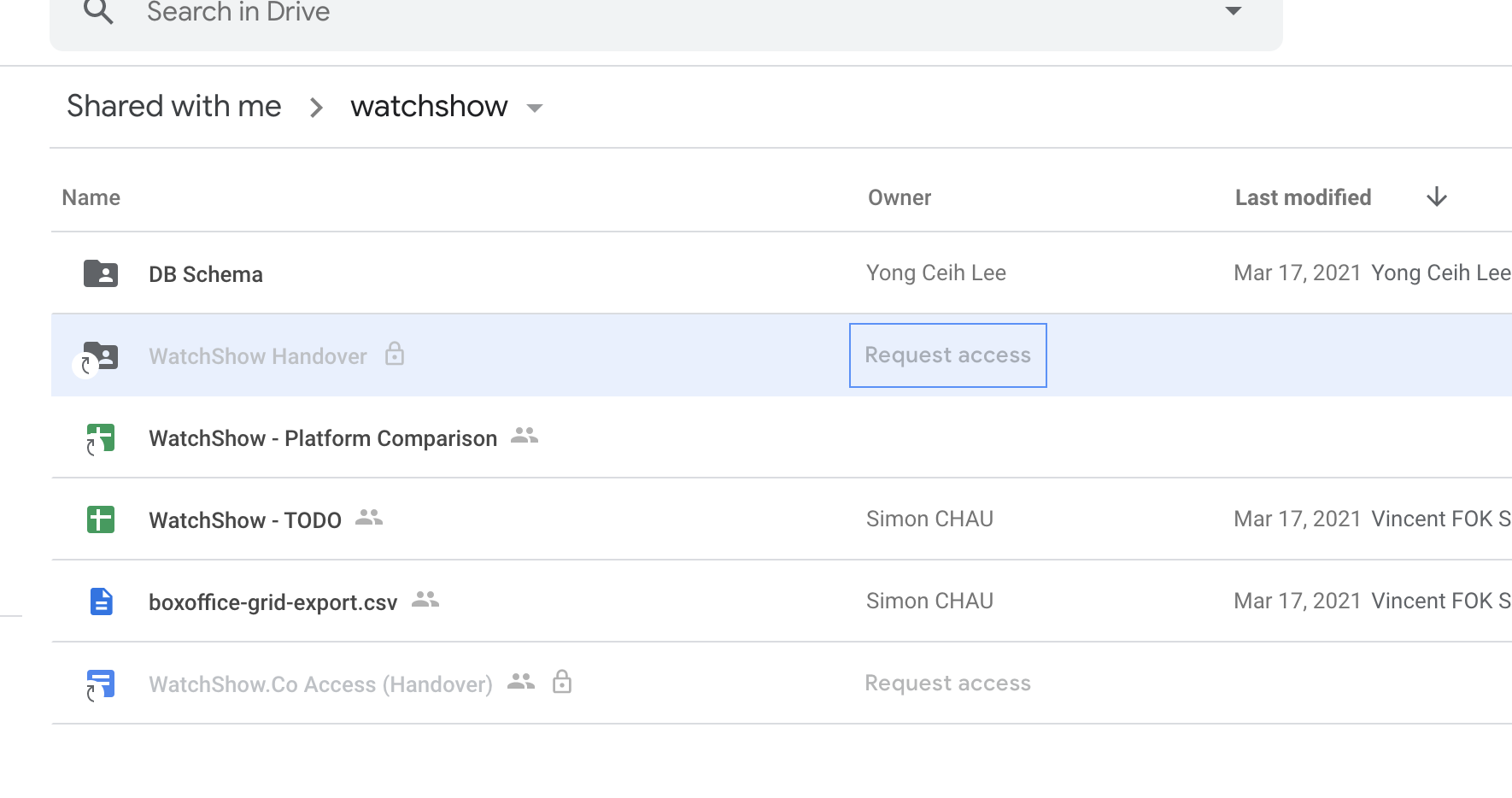
Task: Click the Last modified column header
Action: point(1303,197)
